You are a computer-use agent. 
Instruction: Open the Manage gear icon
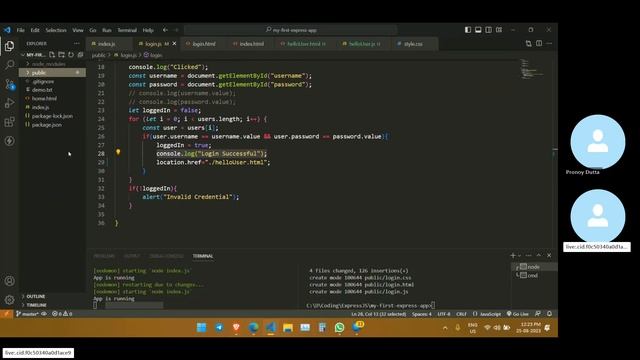pos(9,300)
